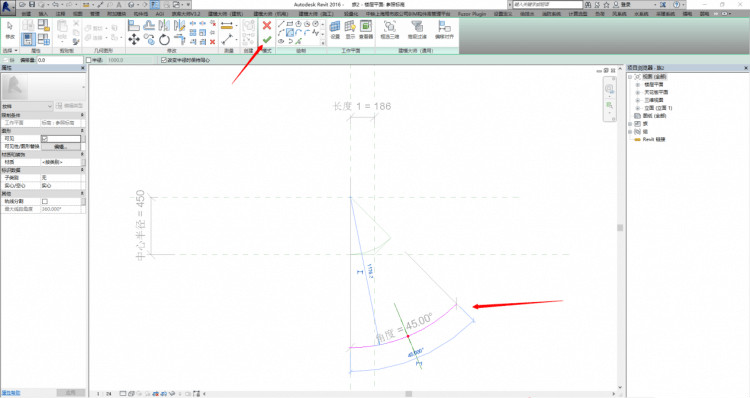Expand the Floor Plans tree node
The width and height of the screenshot is (750, 398).
pyautogui.click(x=638, y=84)
